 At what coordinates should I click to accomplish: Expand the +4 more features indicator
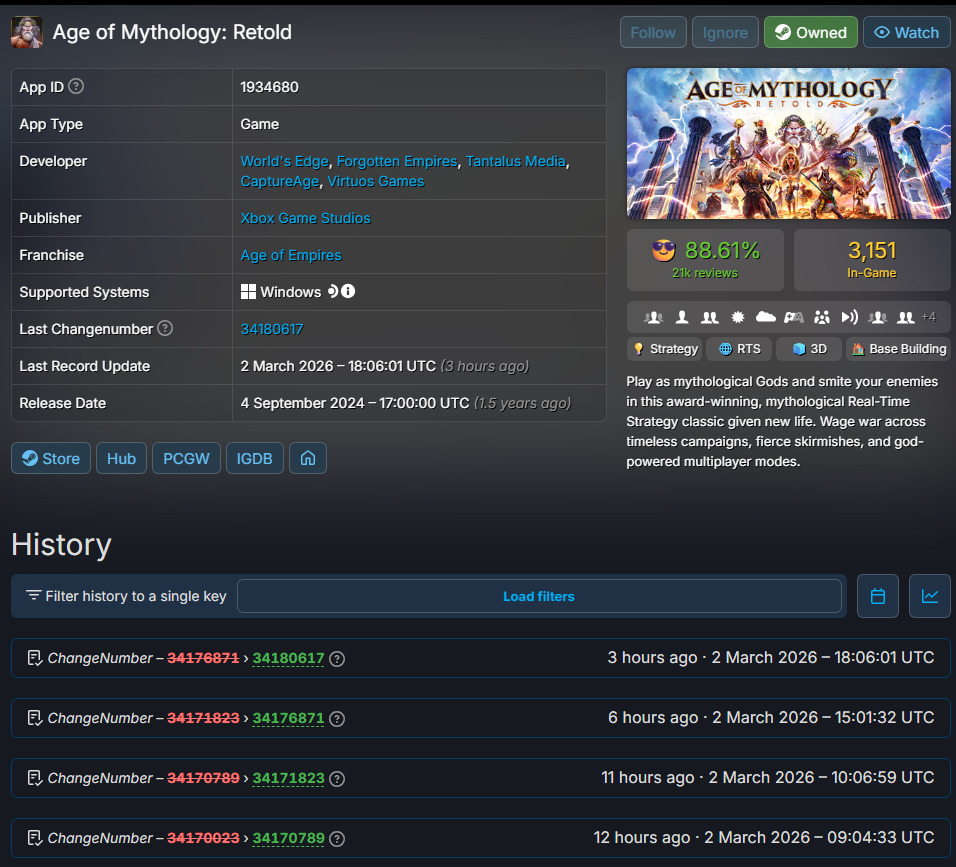[x=928, y=317]
